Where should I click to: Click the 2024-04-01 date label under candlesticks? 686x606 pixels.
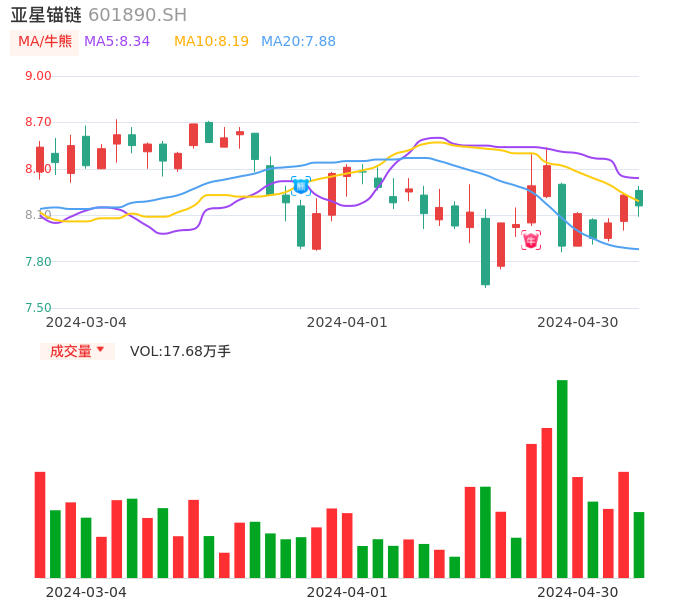pos(347,322)
